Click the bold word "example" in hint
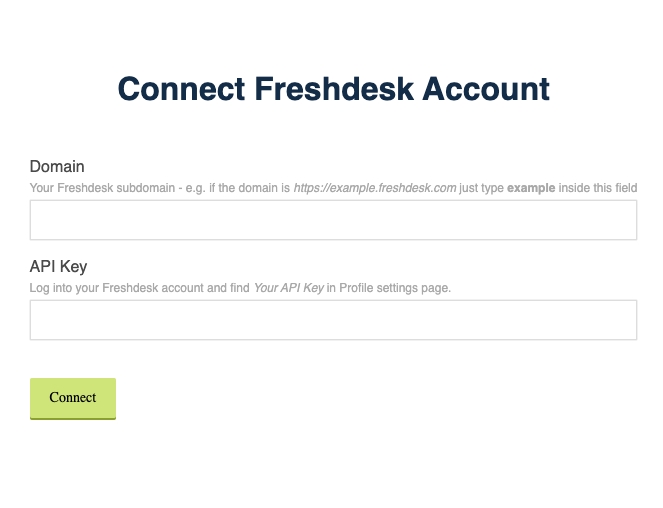Image resolution: width=663 pixels, height=508 pixels. coord(531,188)
